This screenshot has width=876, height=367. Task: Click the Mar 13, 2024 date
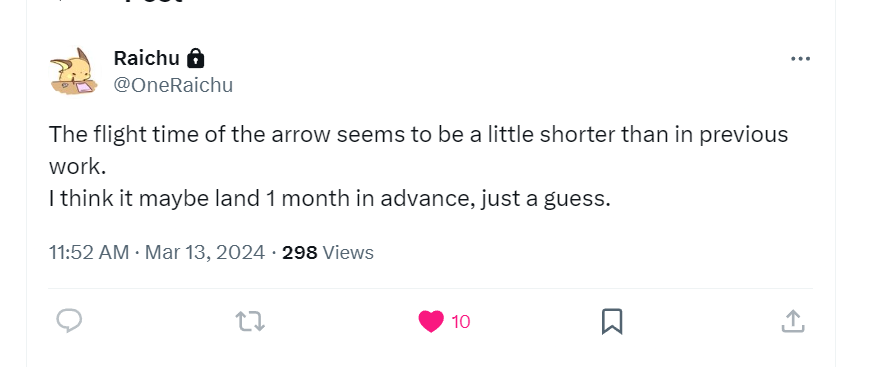pos(205,252)
